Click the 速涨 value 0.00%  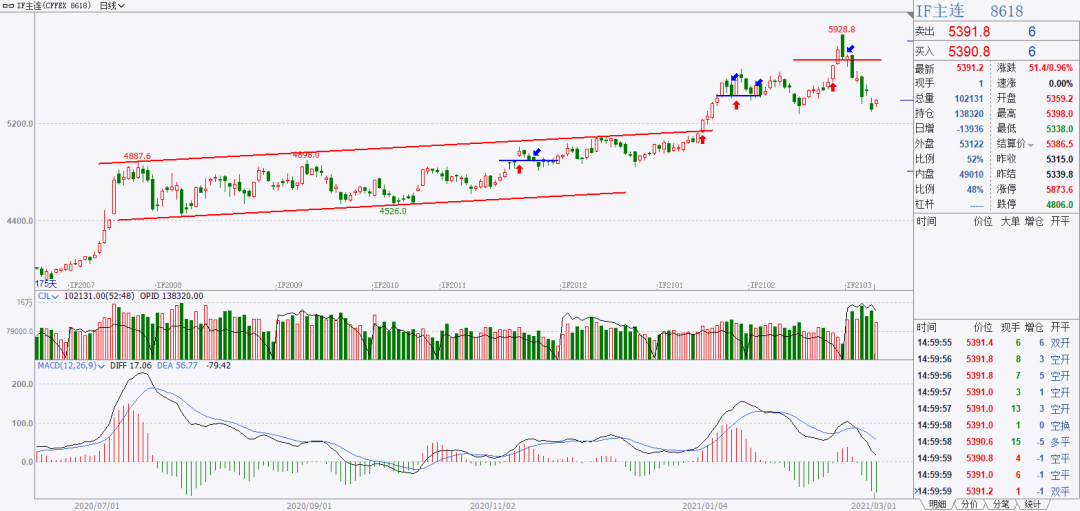(x=1062, y=83)
